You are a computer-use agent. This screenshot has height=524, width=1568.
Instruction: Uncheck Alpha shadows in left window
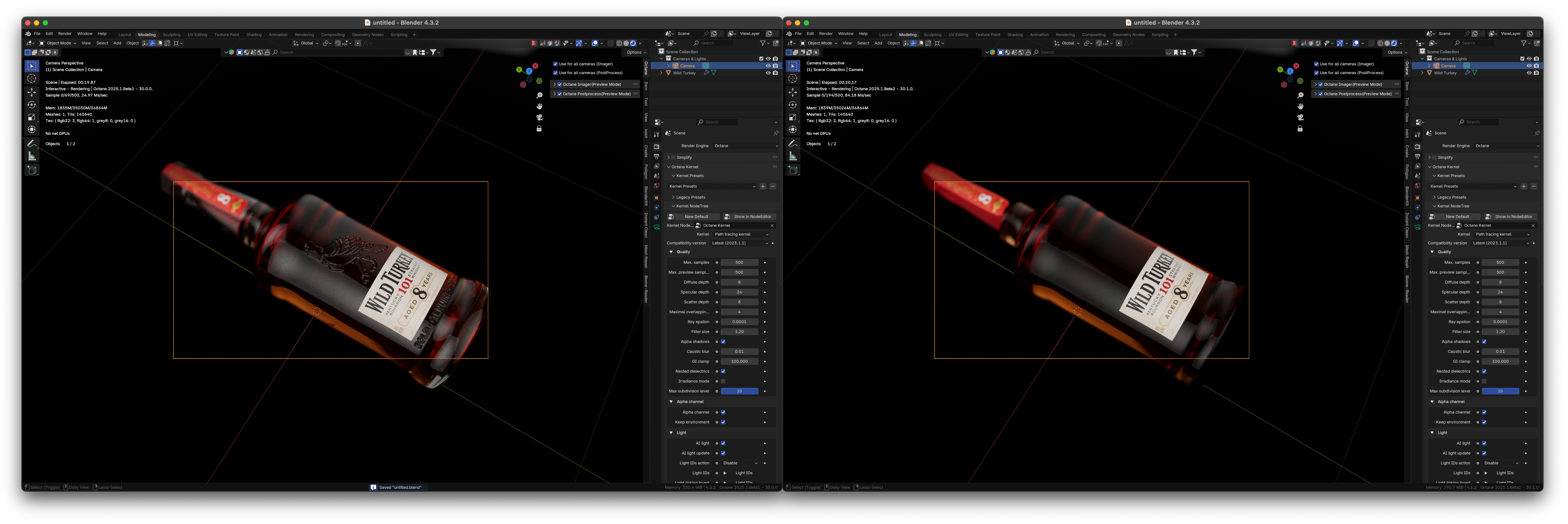tap(723, 342)
